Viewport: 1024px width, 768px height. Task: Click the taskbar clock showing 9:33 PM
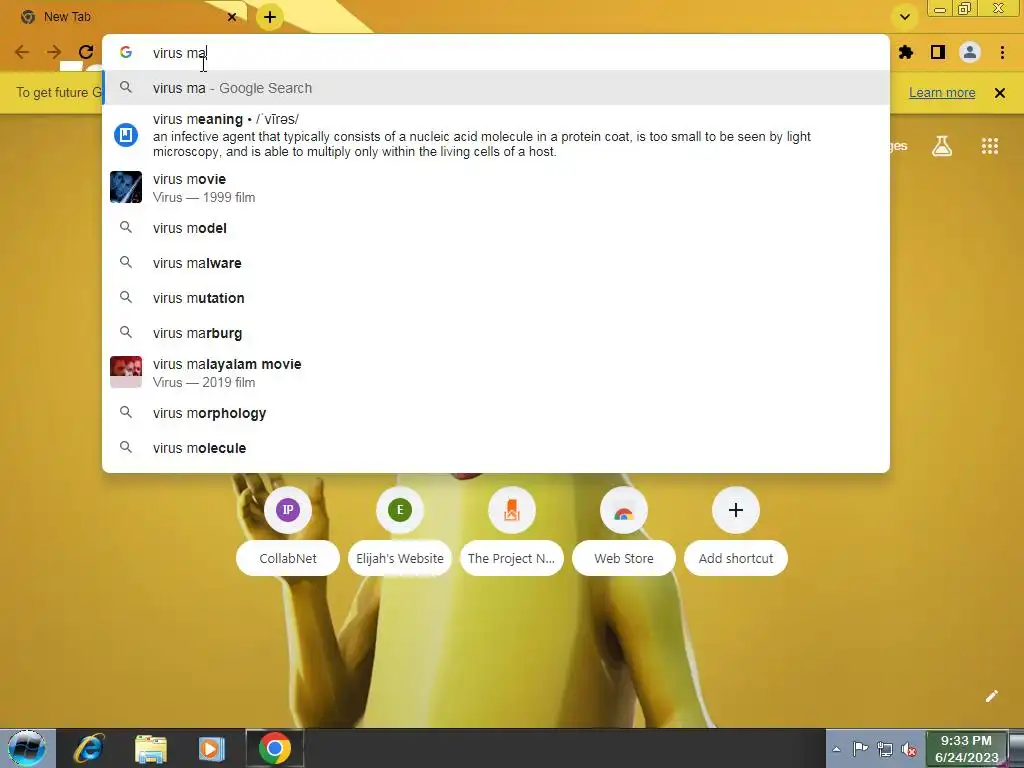coord(966,749)
